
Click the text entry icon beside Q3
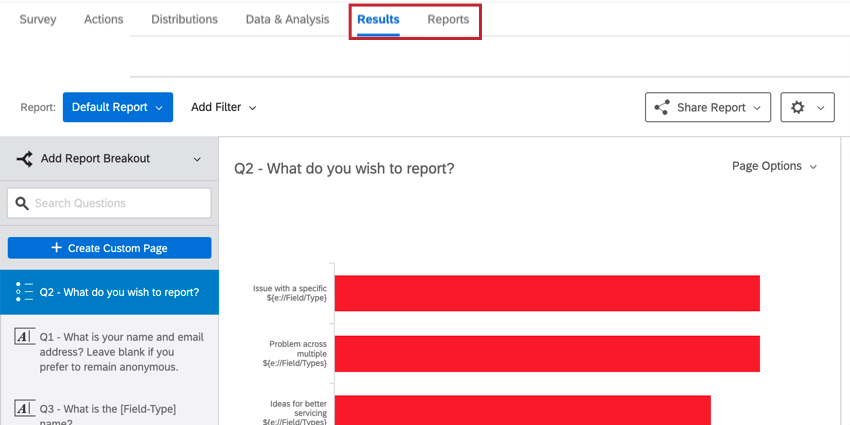(25, 408)
